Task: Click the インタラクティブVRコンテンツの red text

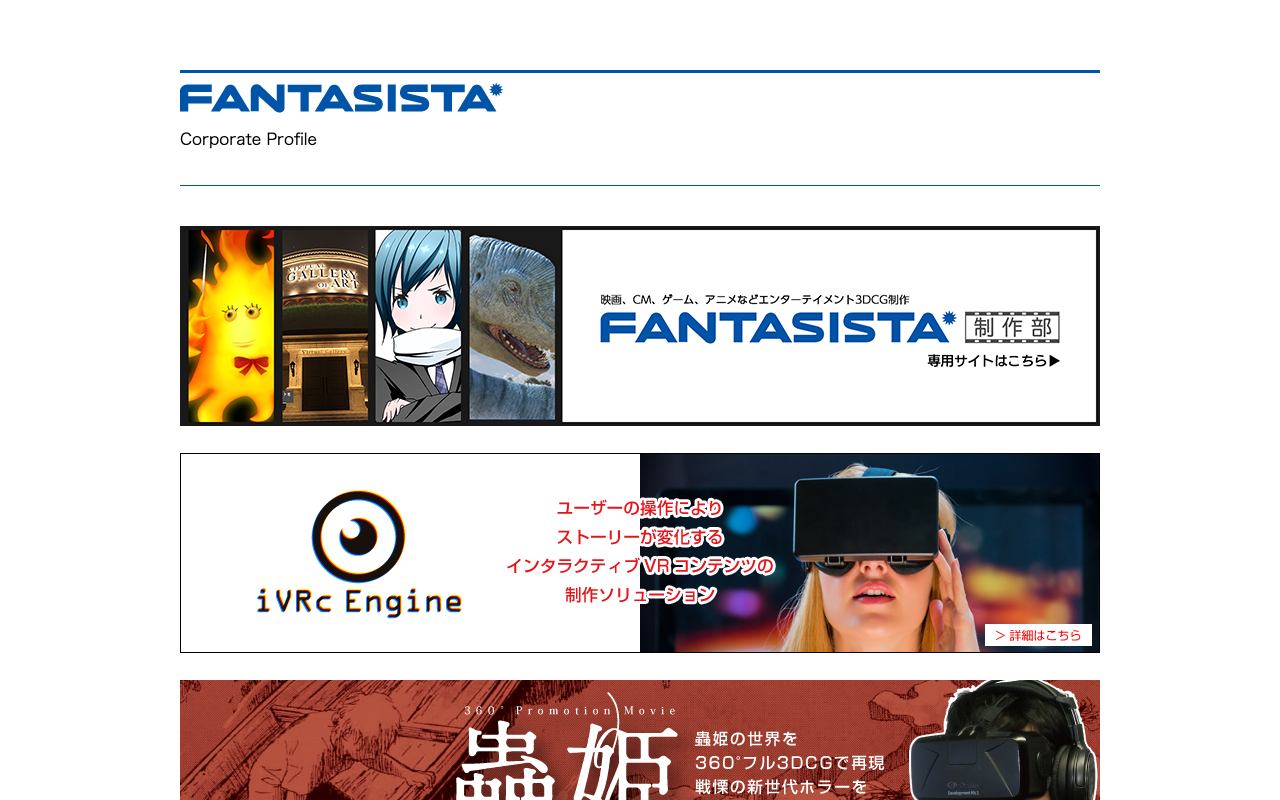Action: click(640, 566)
